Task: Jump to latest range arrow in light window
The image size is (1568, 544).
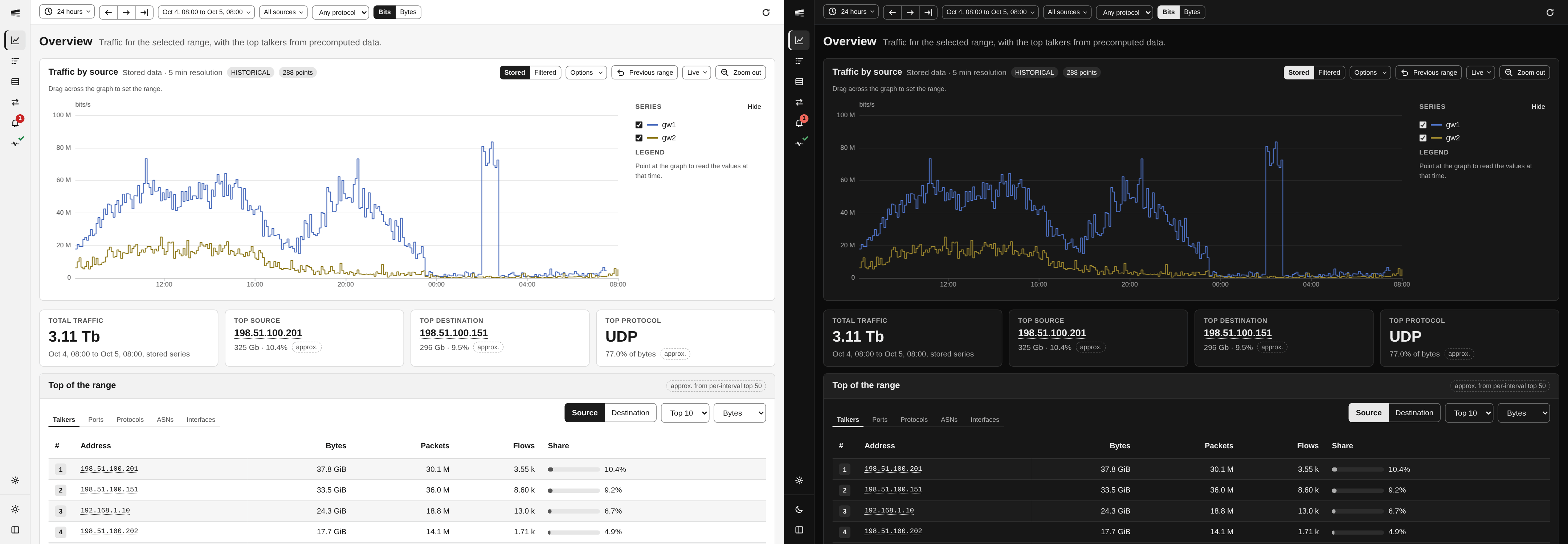Action: pos(144,12)
